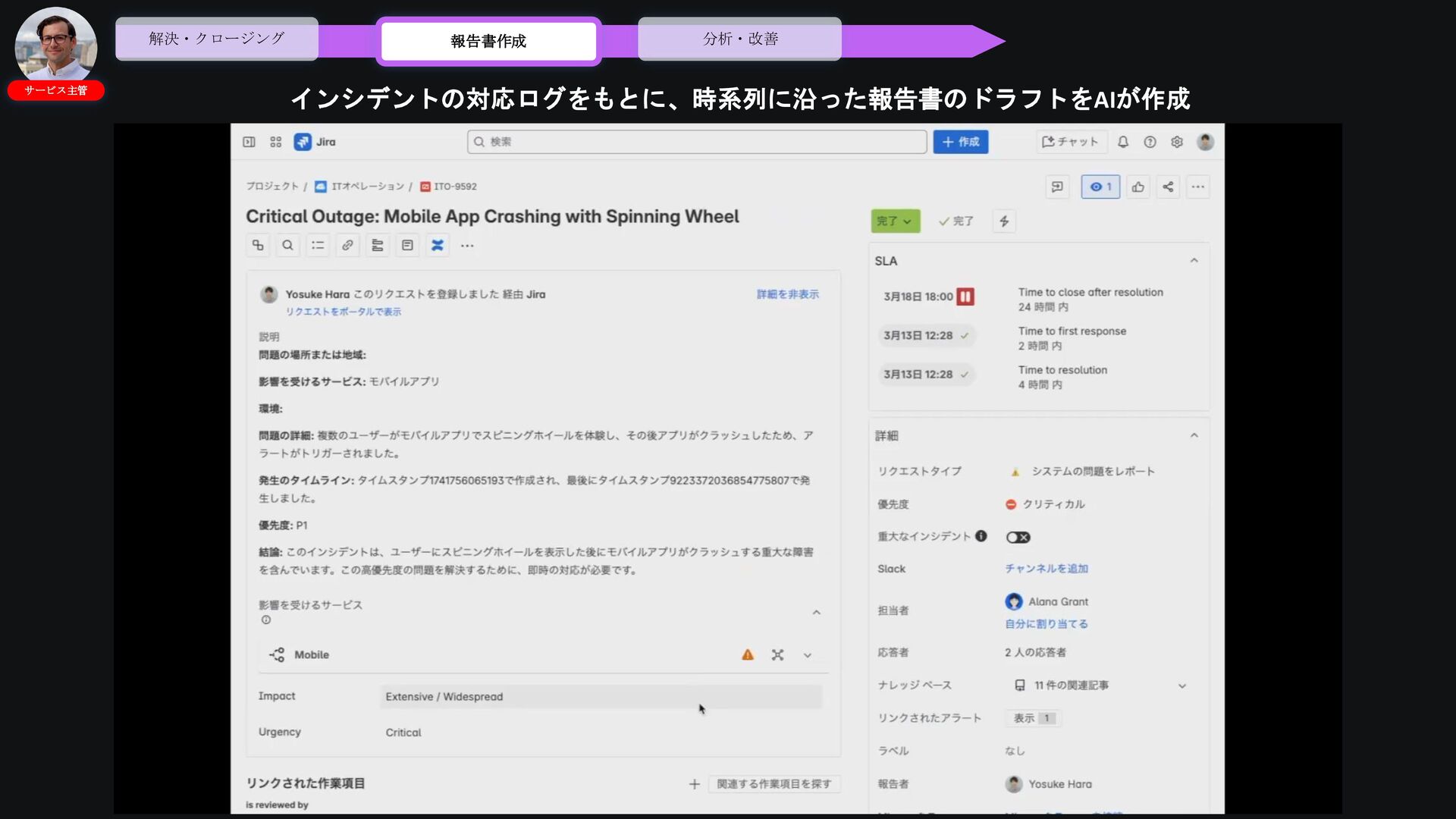Image resolution: width=1456 pixels, height=819 pixels.
Task: Click the 自分に割り当てる link
Action: 1046,623
